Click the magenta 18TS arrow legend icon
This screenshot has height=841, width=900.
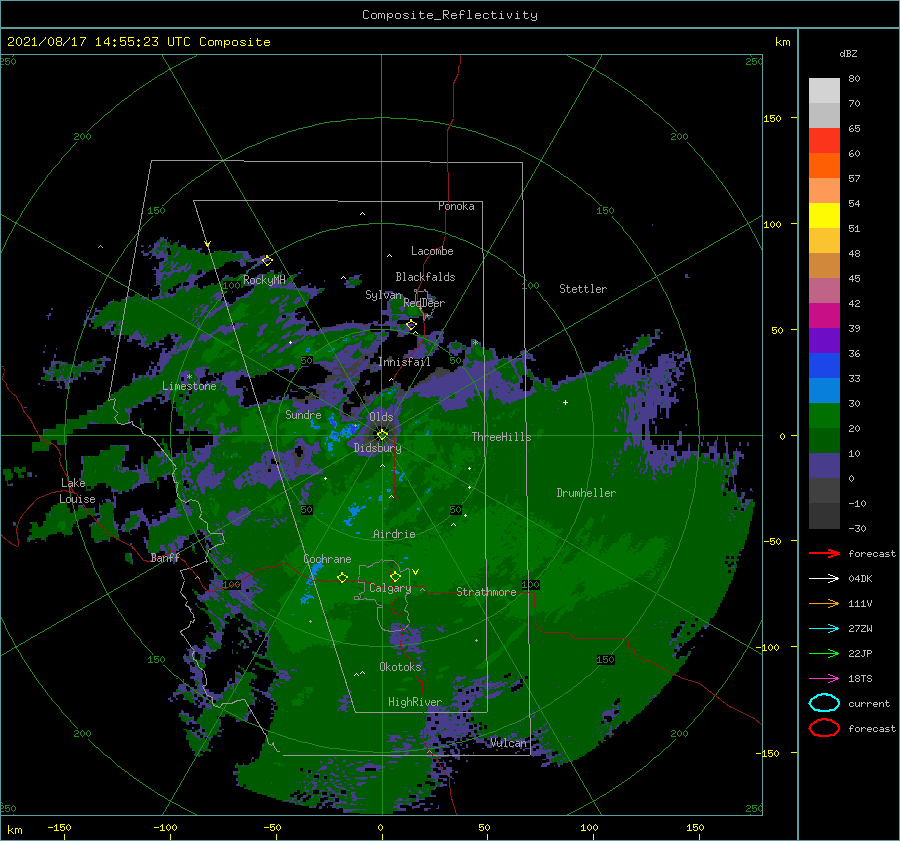point(824,679)
